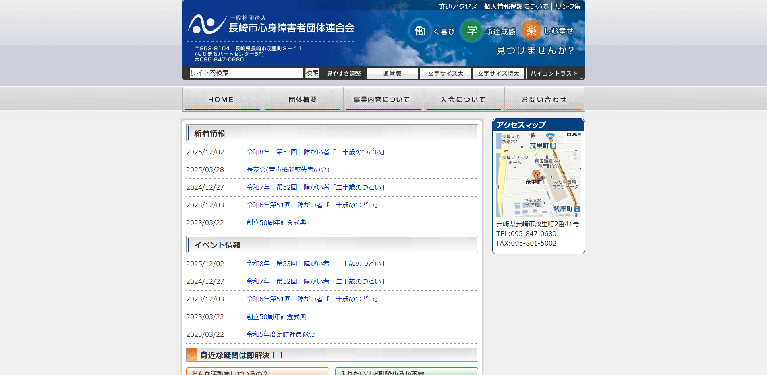
Task: Click the orange-bordered question box at bottom left
Action: coord(257,371)
